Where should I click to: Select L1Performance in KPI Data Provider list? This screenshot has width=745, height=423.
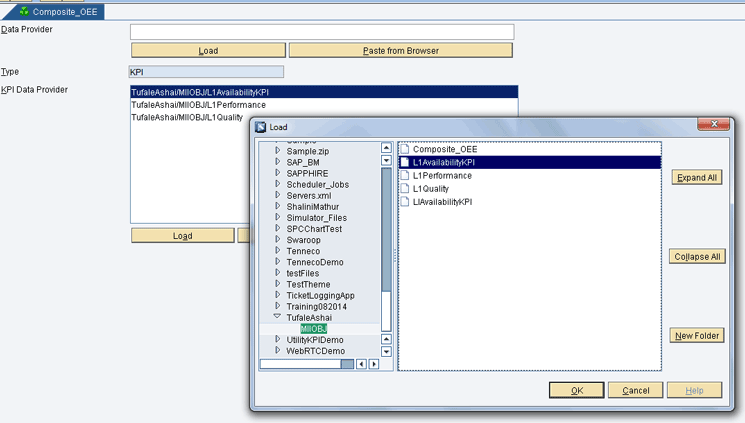pos(198,105)
